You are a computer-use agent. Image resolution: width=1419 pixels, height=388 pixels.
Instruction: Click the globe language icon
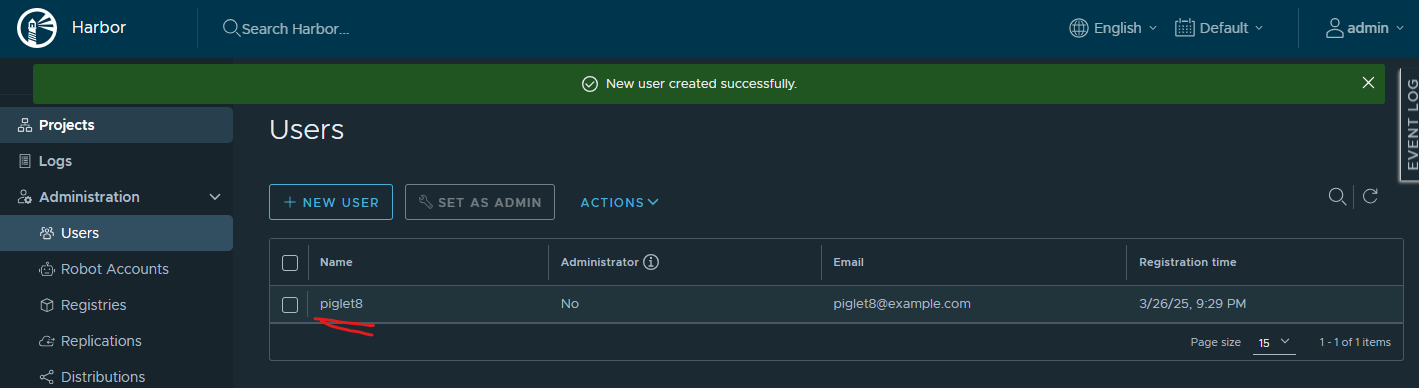coord(1079,28)
